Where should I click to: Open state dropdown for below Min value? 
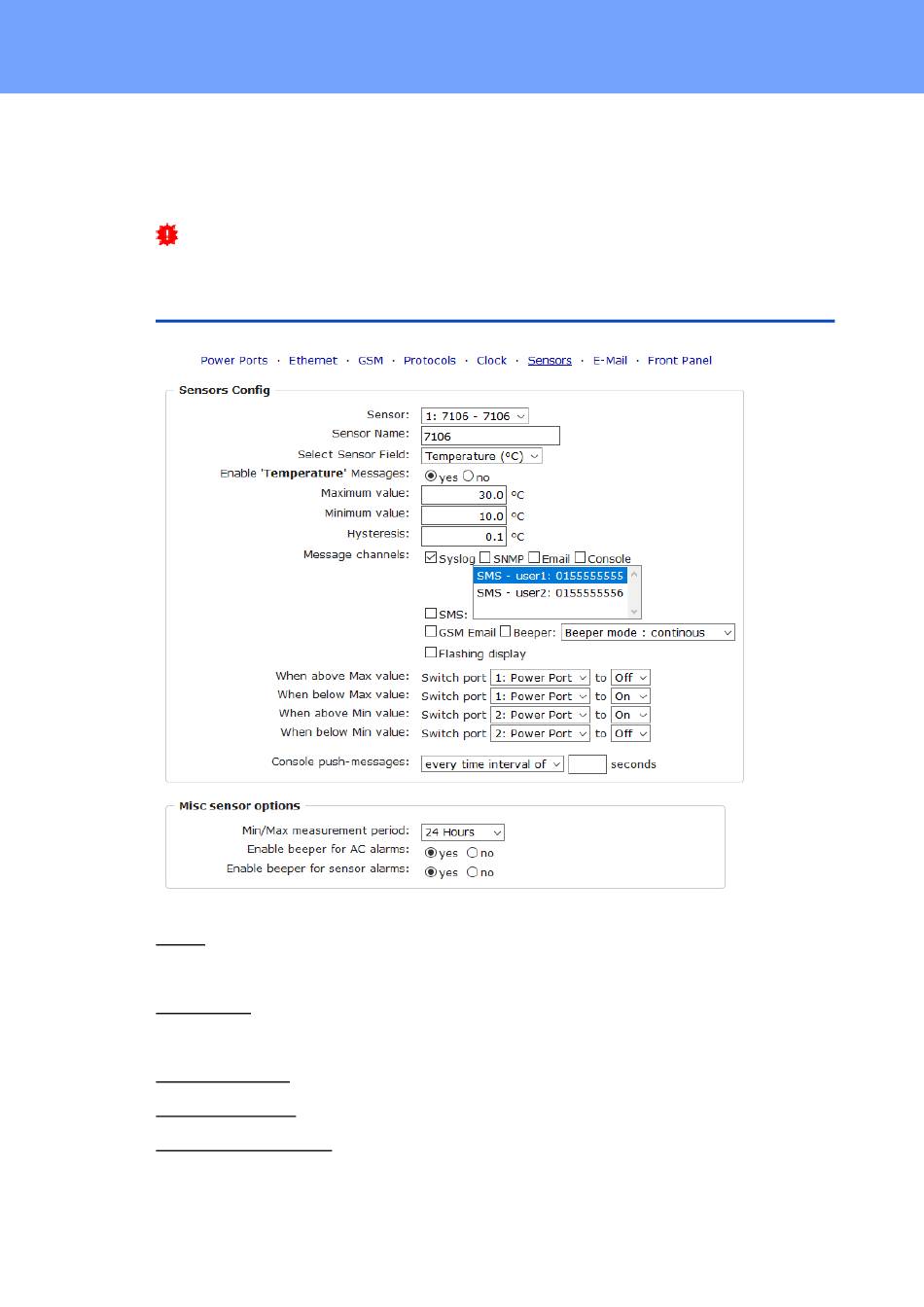630,733
